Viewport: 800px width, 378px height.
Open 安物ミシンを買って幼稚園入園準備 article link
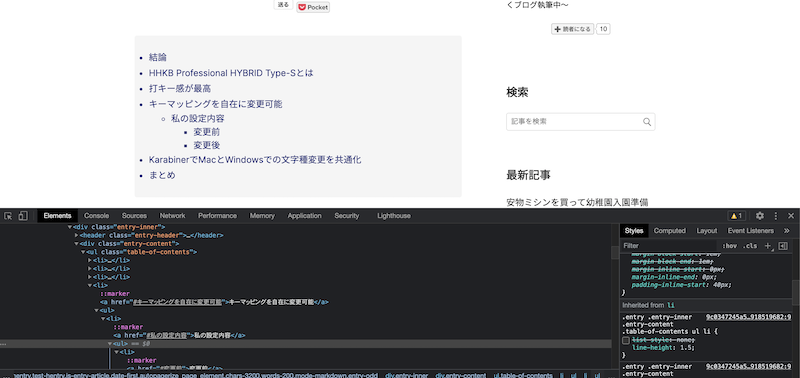(577, 203)
